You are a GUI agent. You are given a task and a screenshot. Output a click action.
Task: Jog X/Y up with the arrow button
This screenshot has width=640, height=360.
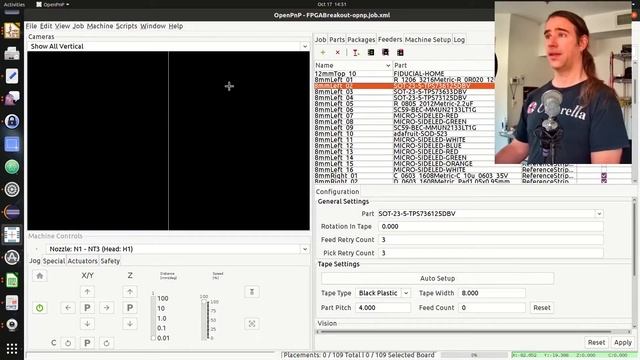[x=87, y=292]
